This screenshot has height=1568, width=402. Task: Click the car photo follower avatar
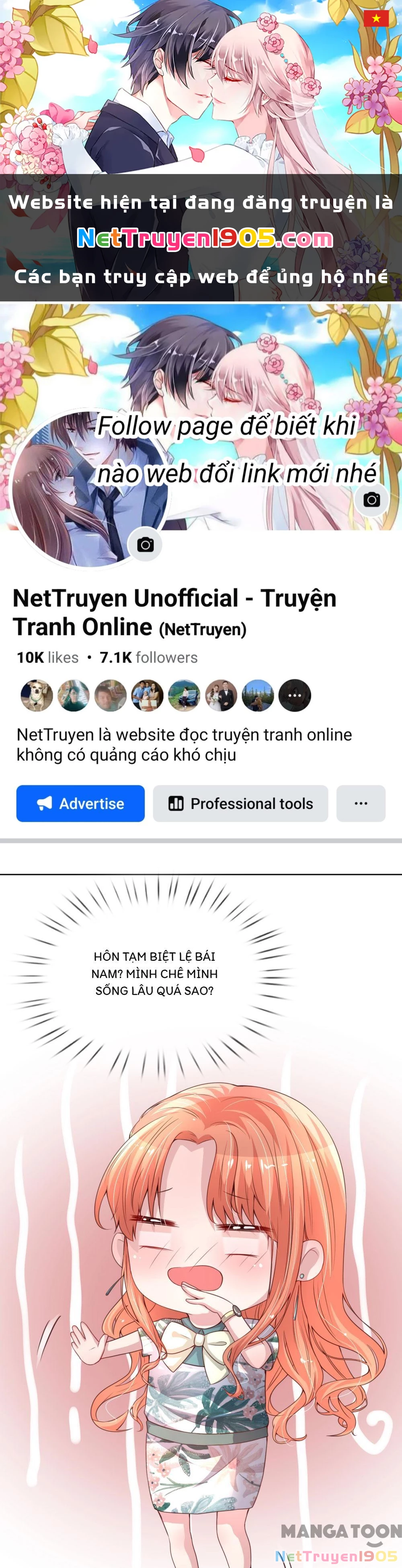(x=184, y=695)
